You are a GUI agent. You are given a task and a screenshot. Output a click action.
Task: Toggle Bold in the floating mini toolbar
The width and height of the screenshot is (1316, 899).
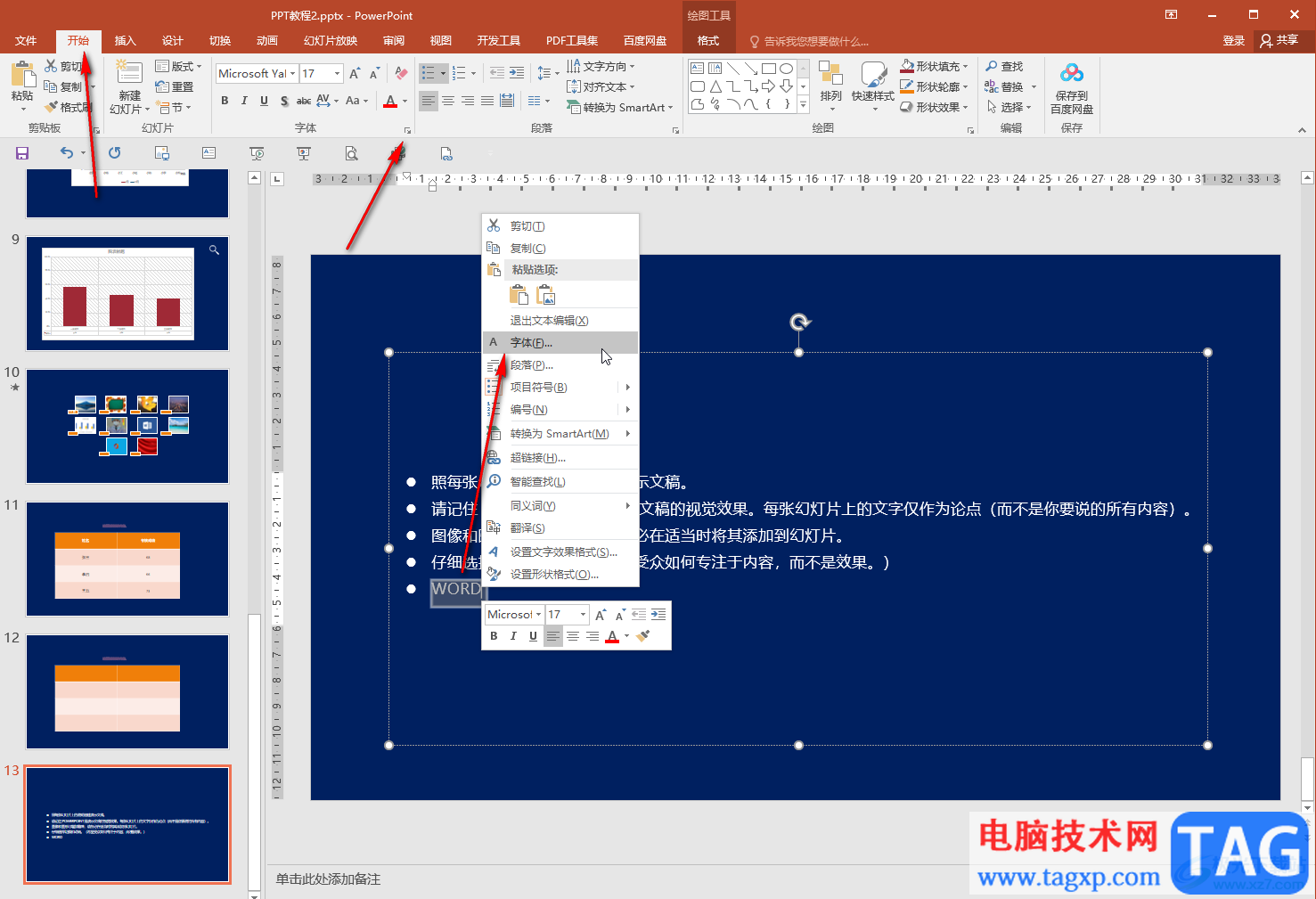pos(494,636)
